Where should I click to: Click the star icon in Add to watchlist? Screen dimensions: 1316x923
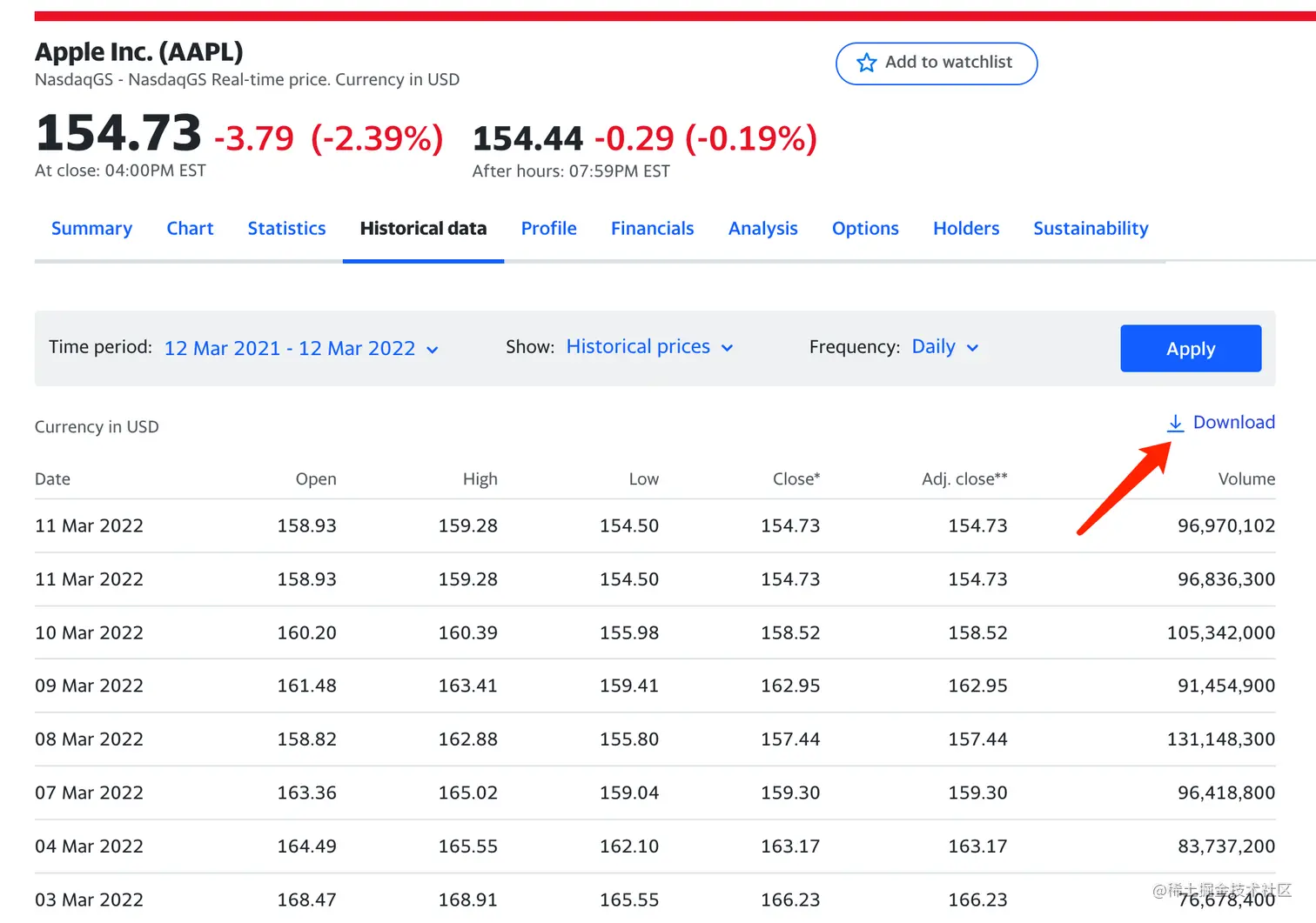tap(866, 63)
